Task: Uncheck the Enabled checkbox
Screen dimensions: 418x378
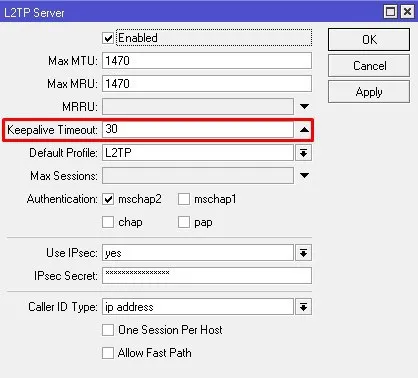Action: [x=108, y=38]
